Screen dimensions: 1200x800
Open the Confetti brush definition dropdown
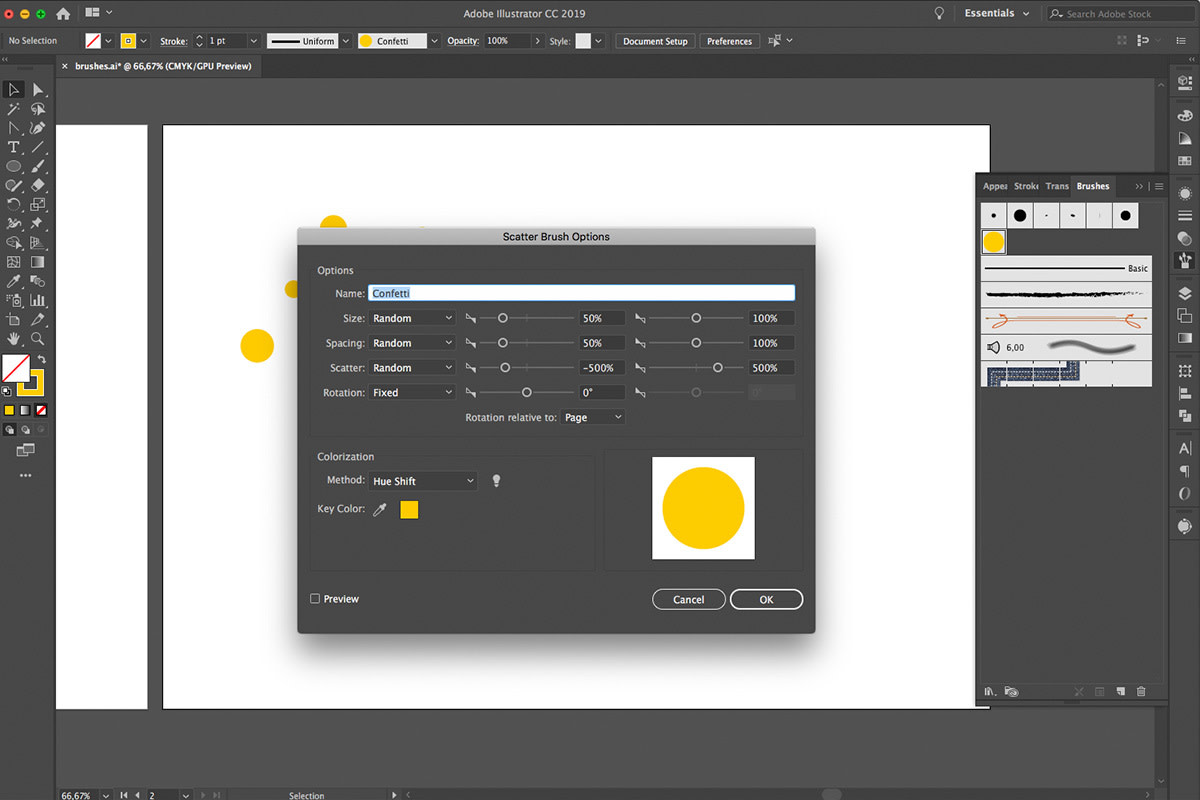pyautogui.click(x=434, y=41)
